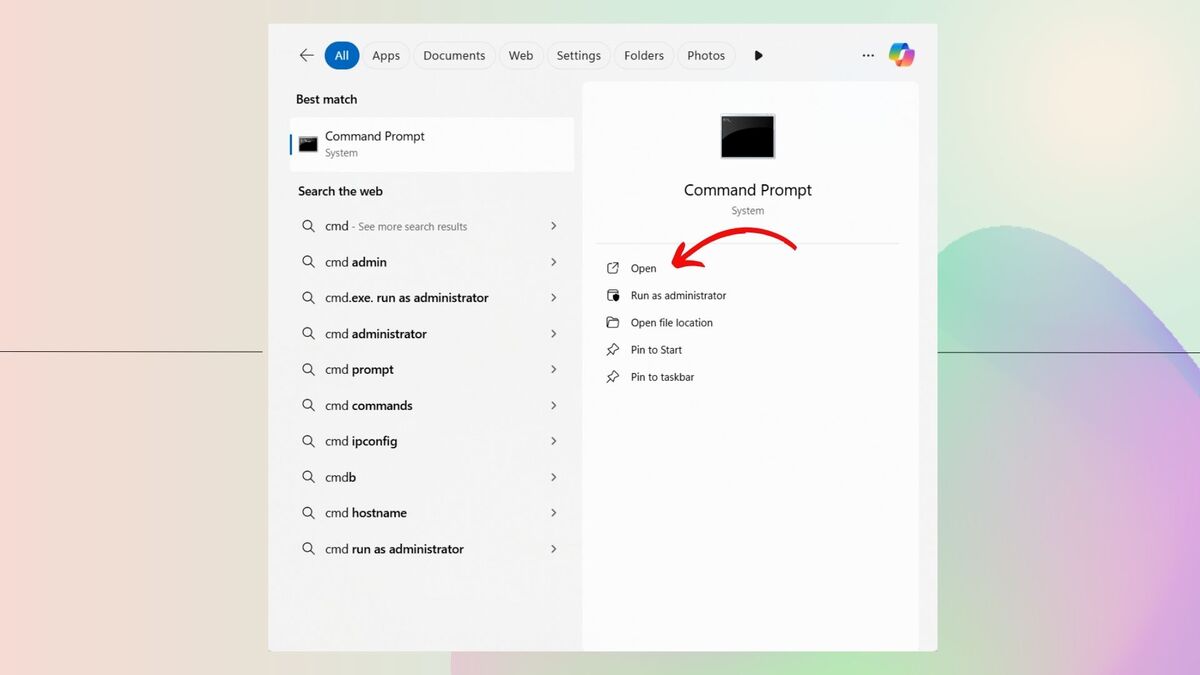
Task: Expand the 'cmd ipconfig' suggestion chevron
Action: 553,441
